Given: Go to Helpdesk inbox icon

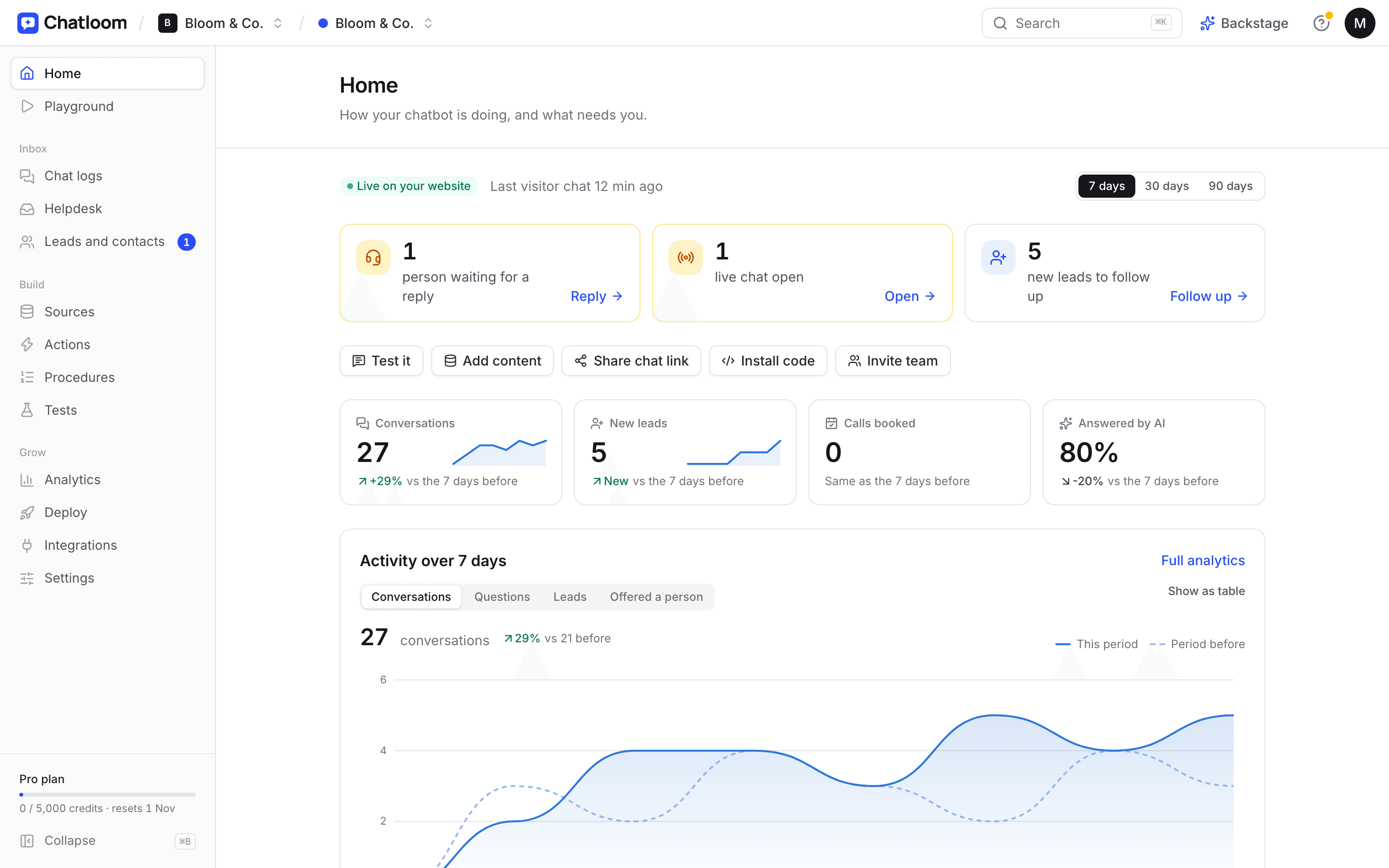Looking at the screenshot, I should click(27, 209).
